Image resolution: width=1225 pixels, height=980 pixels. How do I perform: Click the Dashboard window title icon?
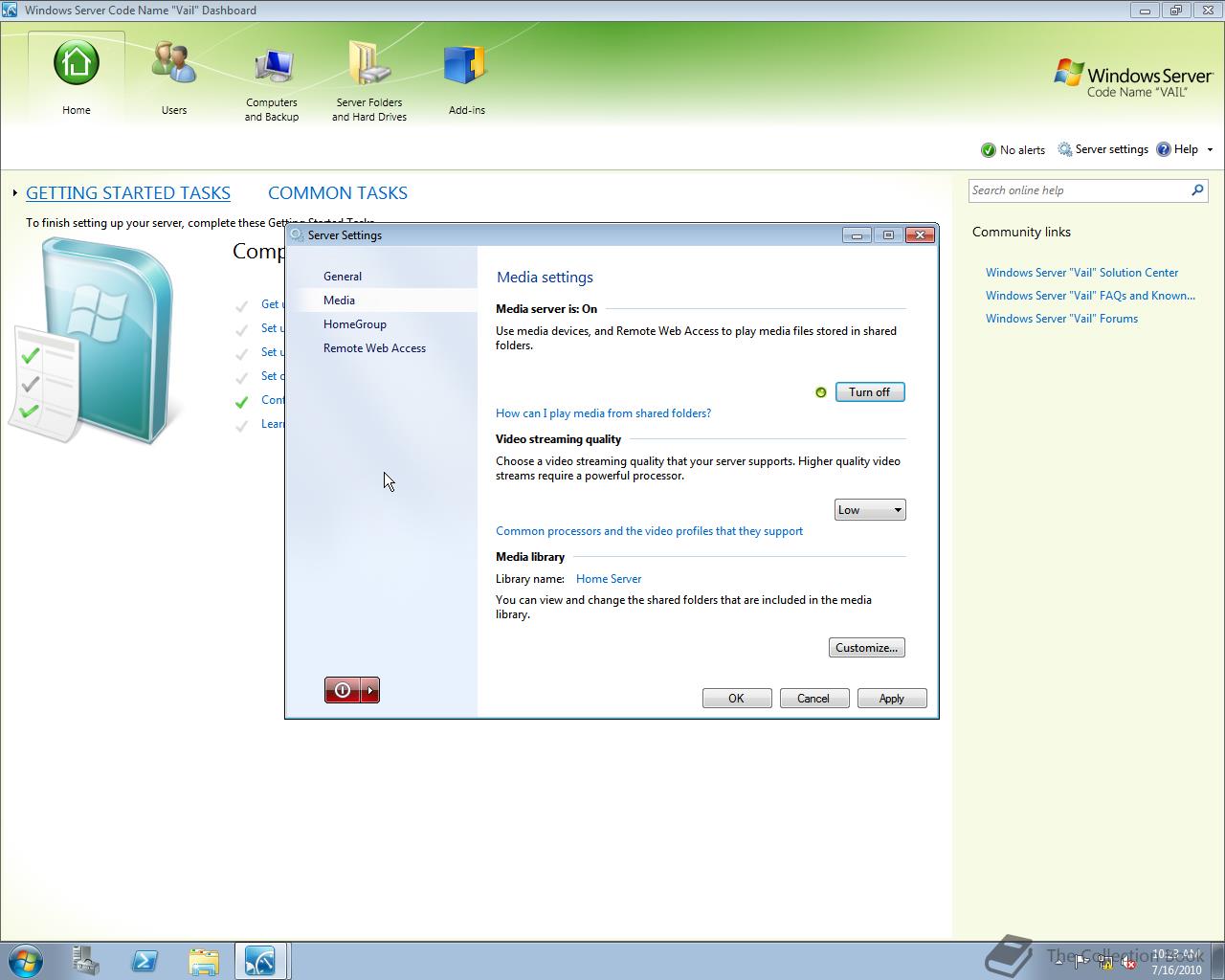(10, 11)
